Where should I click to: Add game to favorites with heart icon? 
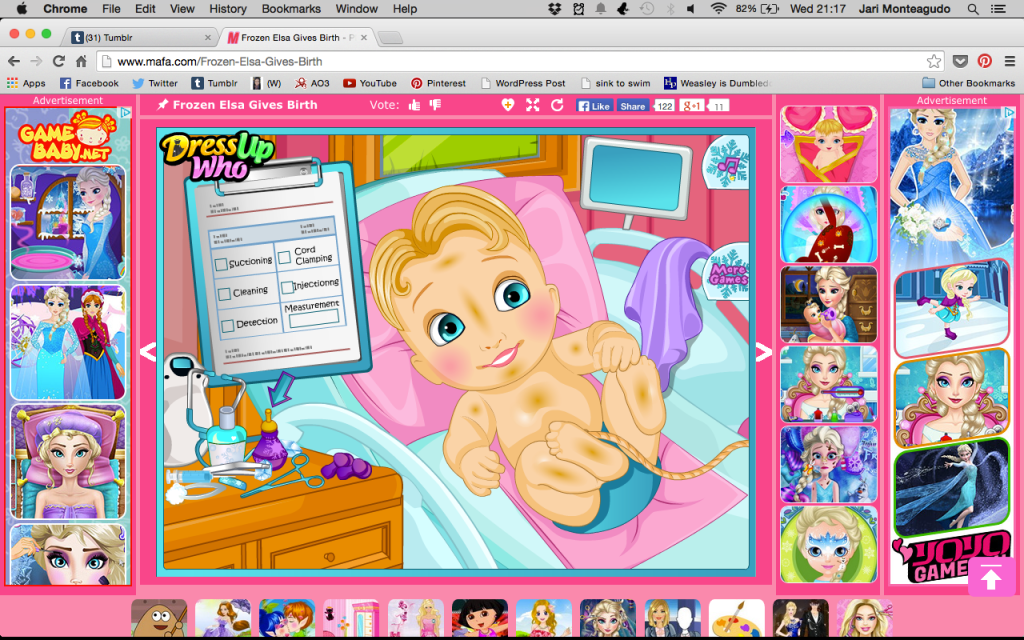point(508,105)
